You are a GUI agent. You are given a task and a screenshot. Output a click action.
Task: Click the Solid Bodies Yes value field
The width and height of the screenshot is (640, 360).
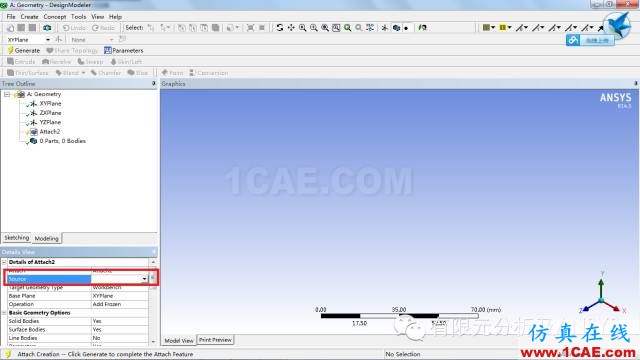(x=120, y=321)
